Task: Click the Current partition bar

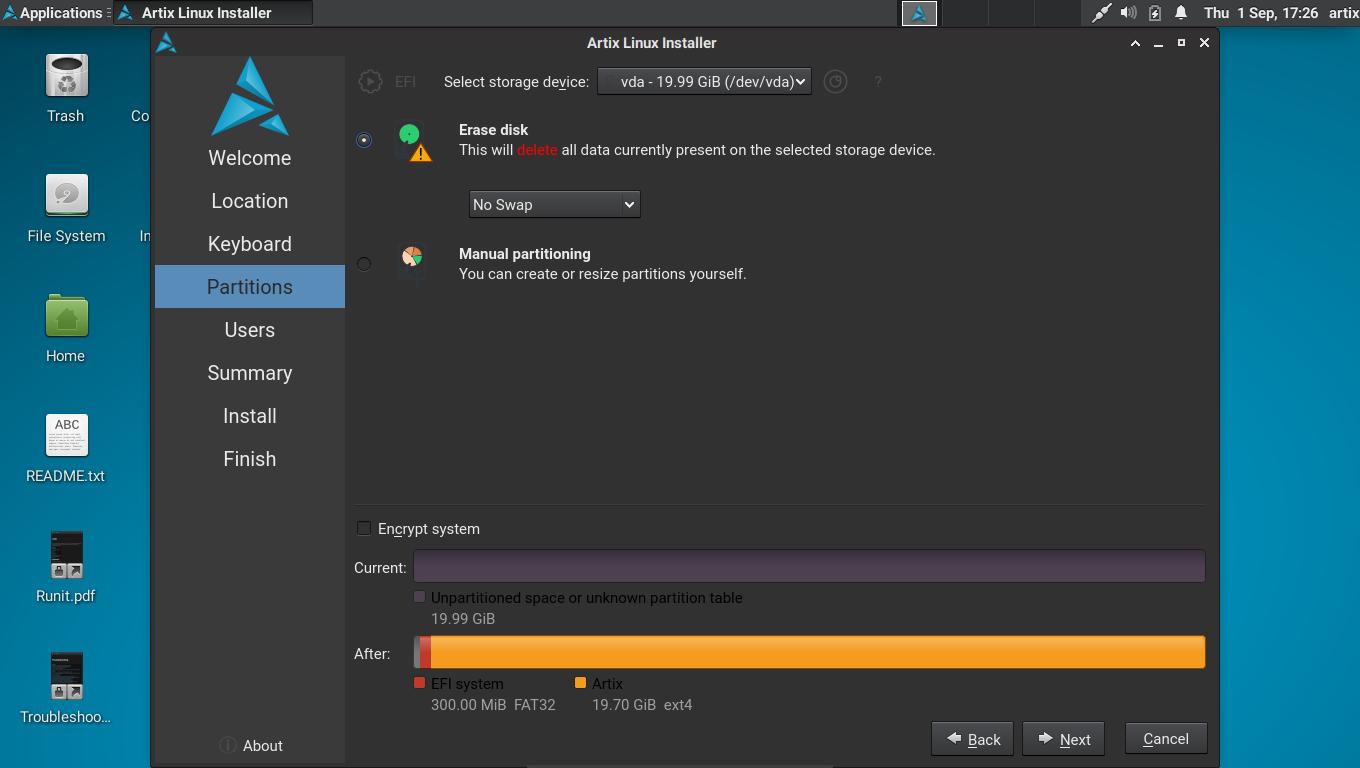Action: tap(809, 567)
